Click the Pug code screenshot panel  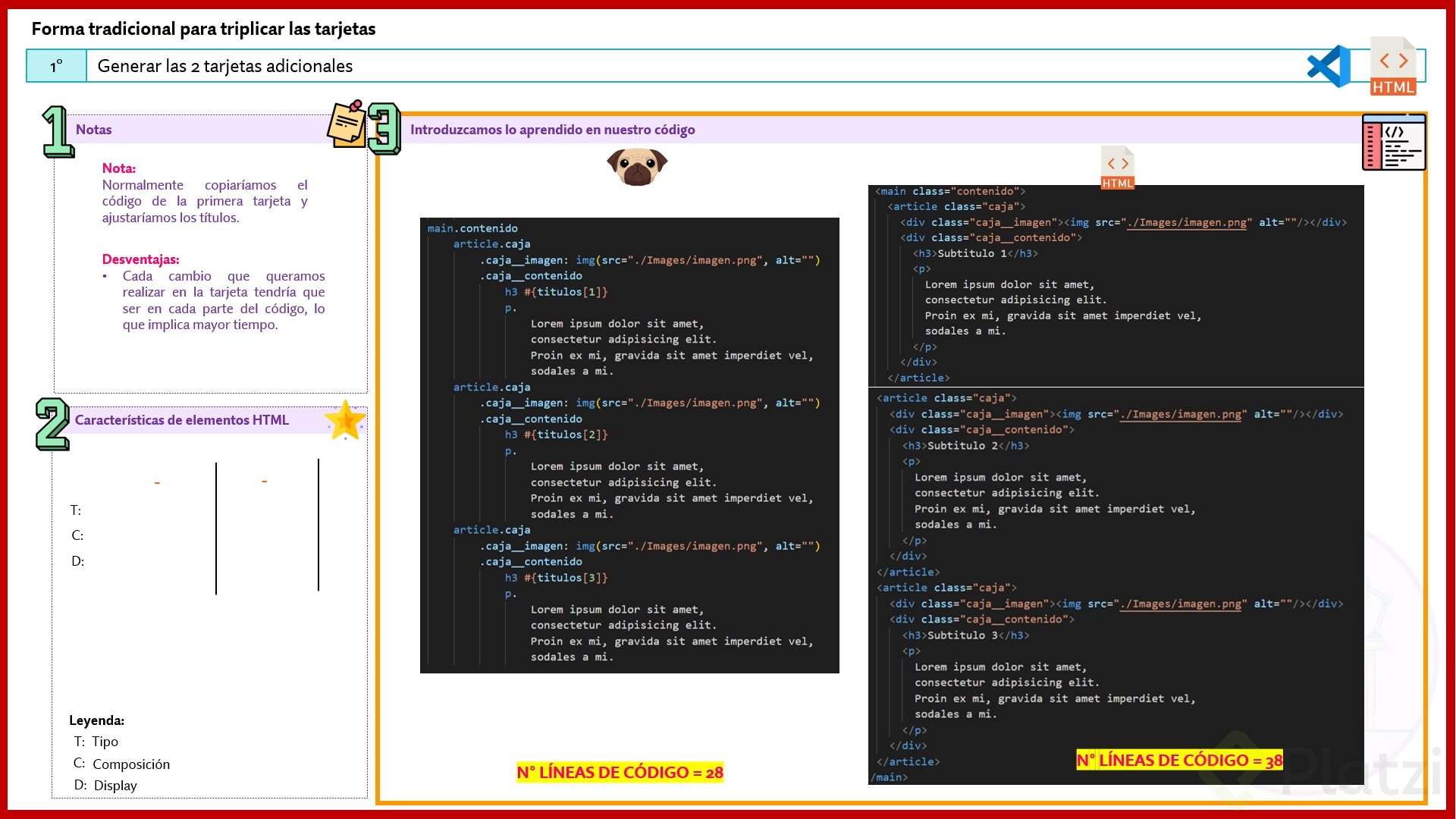point(629,445)
